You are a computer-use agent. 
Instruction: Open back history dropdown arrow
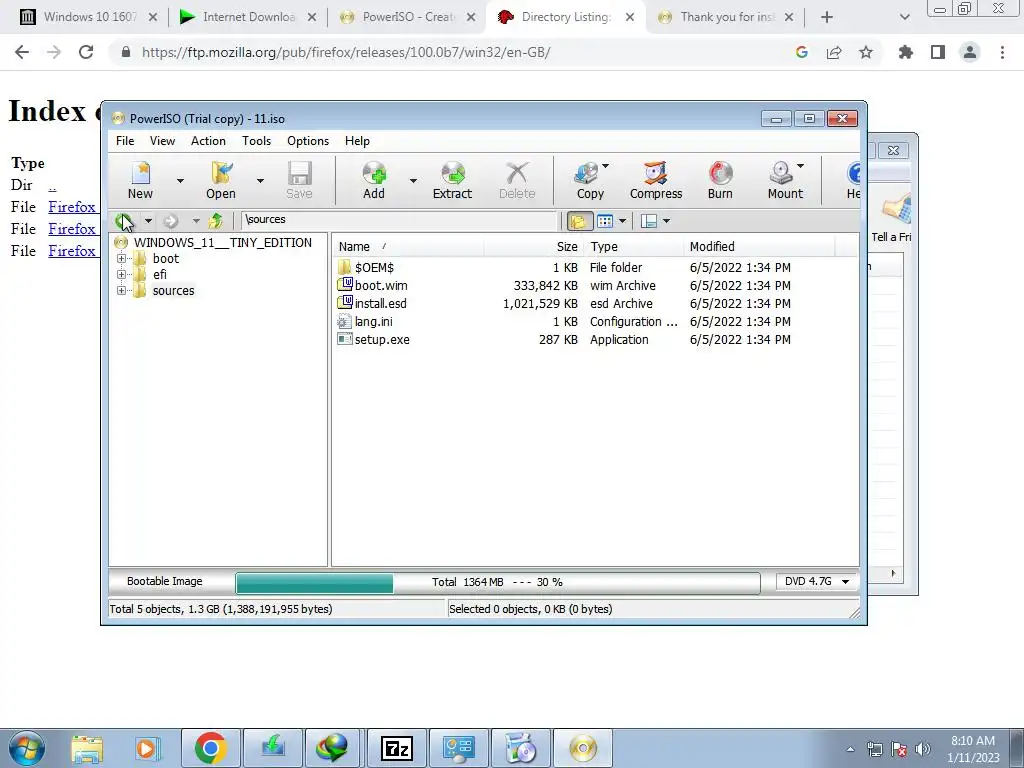(148, 221)
